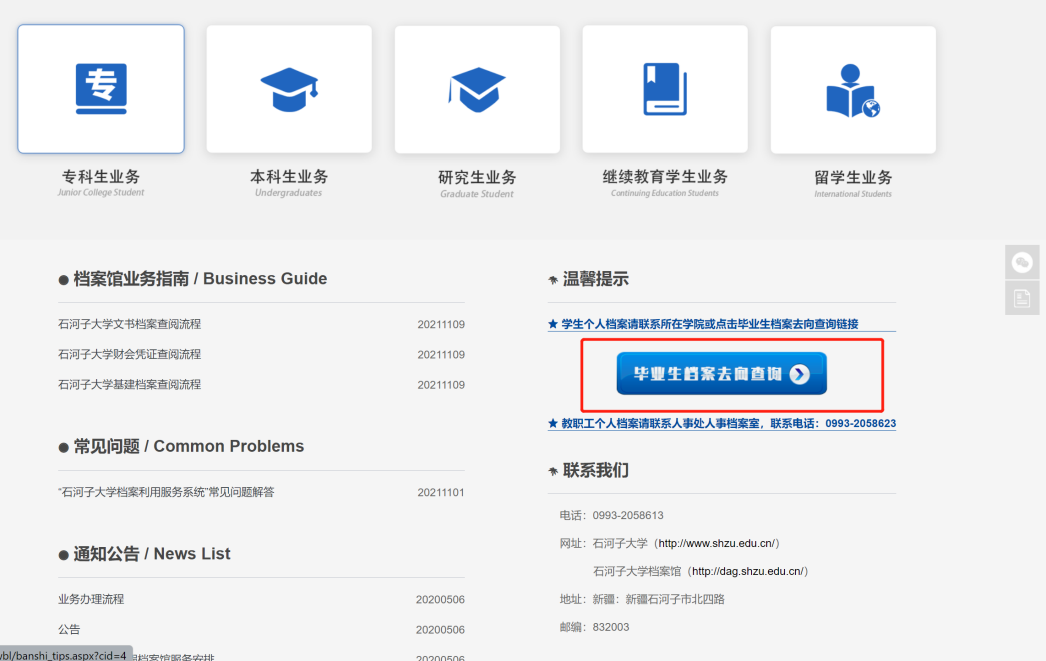The height and width of the screenshot is (661, 1046).
Task: Click the 专科生业务 junior college icon
Action: 101,89
